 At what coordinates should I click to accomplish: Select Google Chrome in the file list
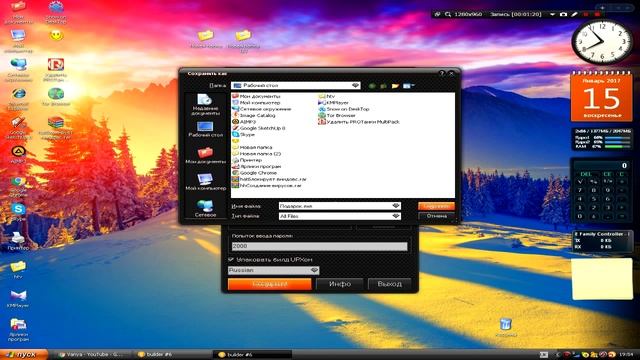[x=255, y=173]
